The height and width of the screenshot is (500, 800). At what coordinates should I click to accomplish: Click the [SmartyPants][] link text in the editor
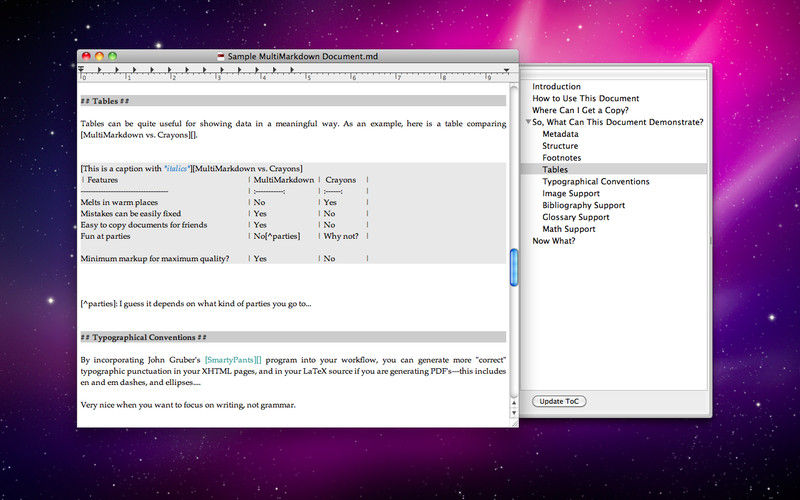click(232, 358)
